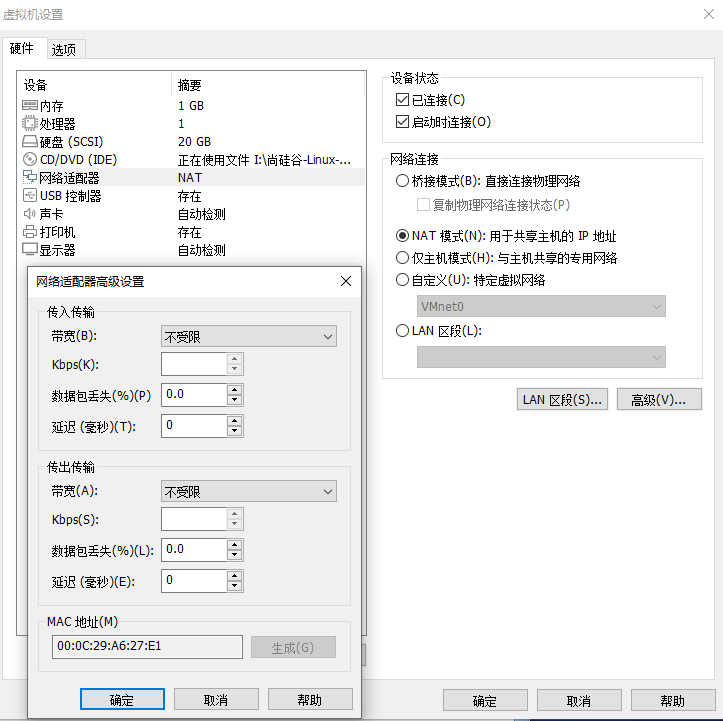Viewport: 723px width, 721px height.
Task: Click 确定 in the 虚拟机设置 window
Action: coord(485,700)
